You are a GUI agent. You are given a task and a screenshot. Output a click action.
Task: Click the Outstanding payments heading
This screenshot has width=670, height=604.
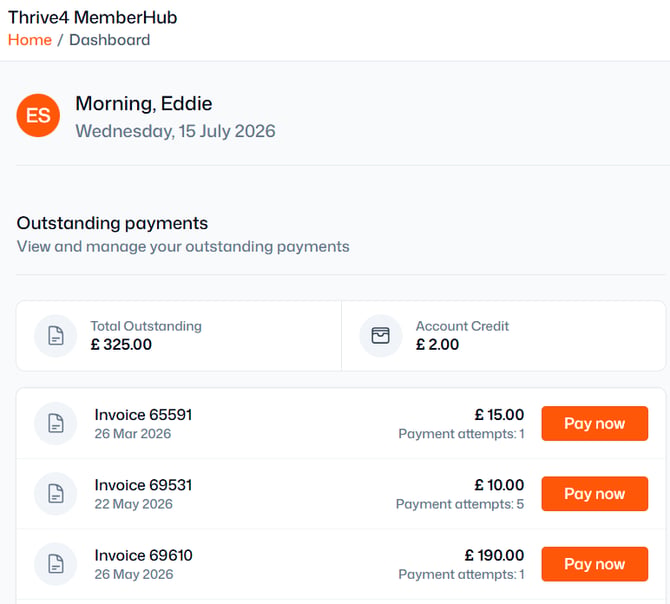coord(112,223)
